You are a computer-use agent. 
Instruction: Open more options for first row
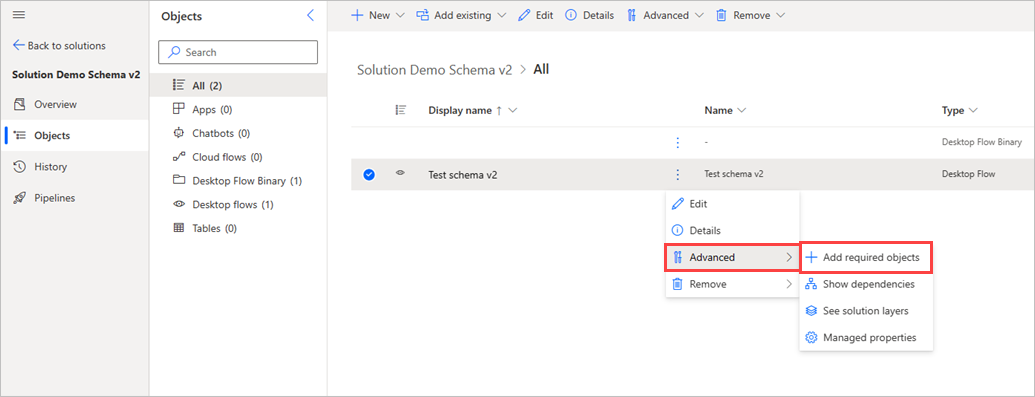[677, 143]
